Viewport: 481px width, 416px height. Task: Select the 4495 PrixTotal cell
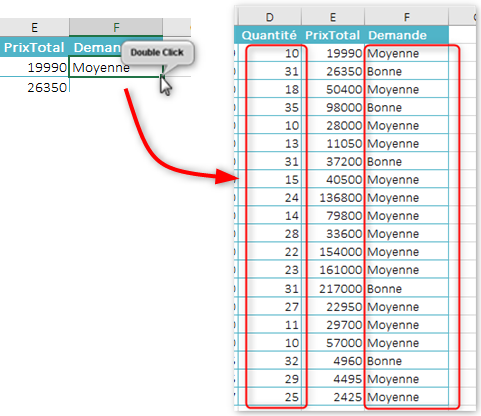[x=333, y=378]
